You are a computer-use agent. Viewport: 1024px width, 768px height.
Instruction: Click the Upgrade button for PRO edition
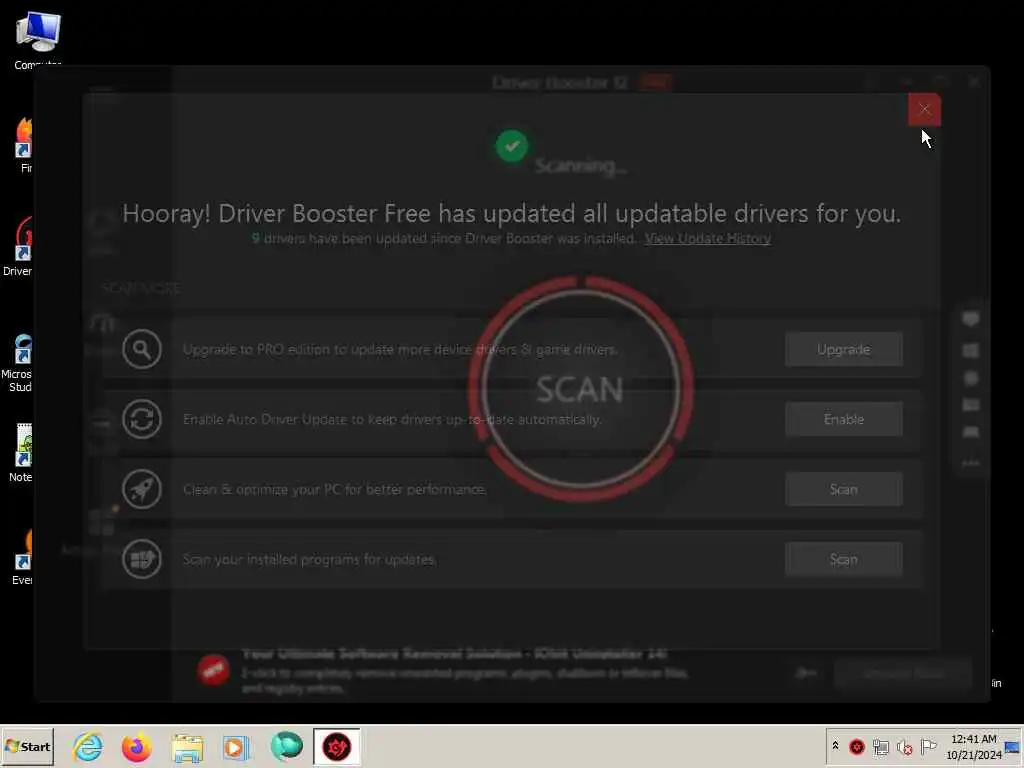[844, 349]
